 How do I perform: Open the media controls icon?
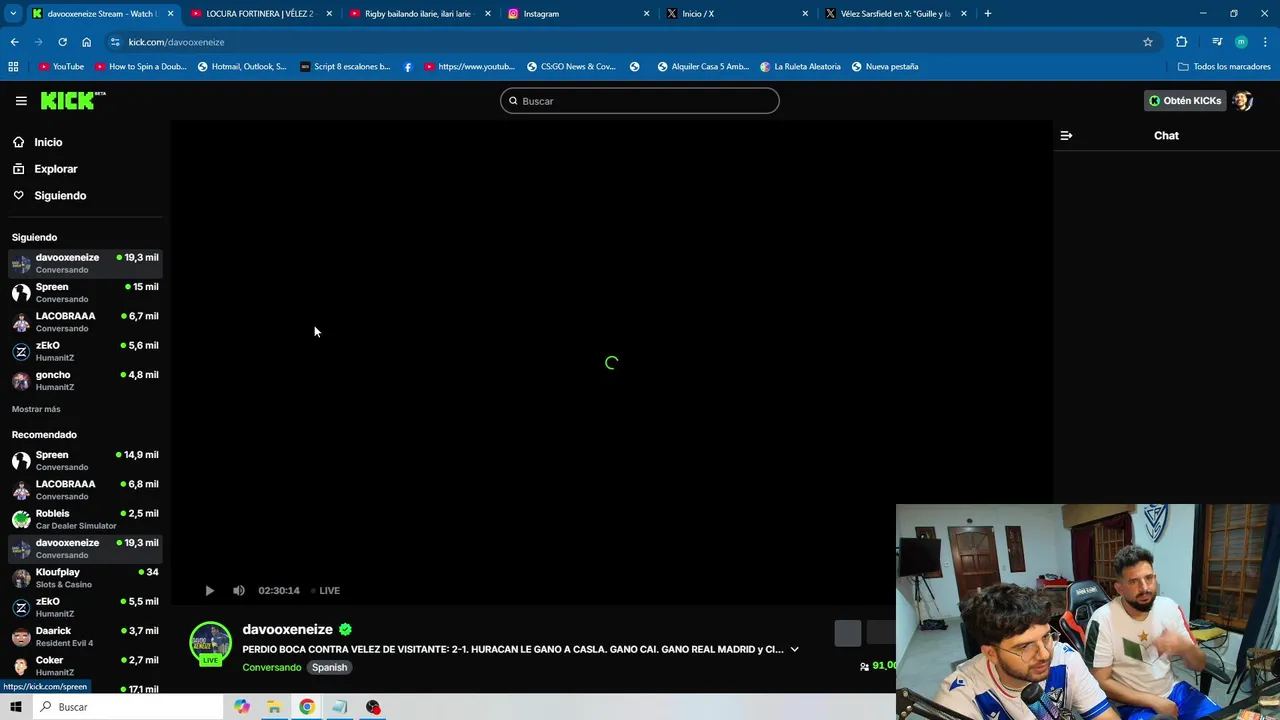click(x=1217, y=42)
